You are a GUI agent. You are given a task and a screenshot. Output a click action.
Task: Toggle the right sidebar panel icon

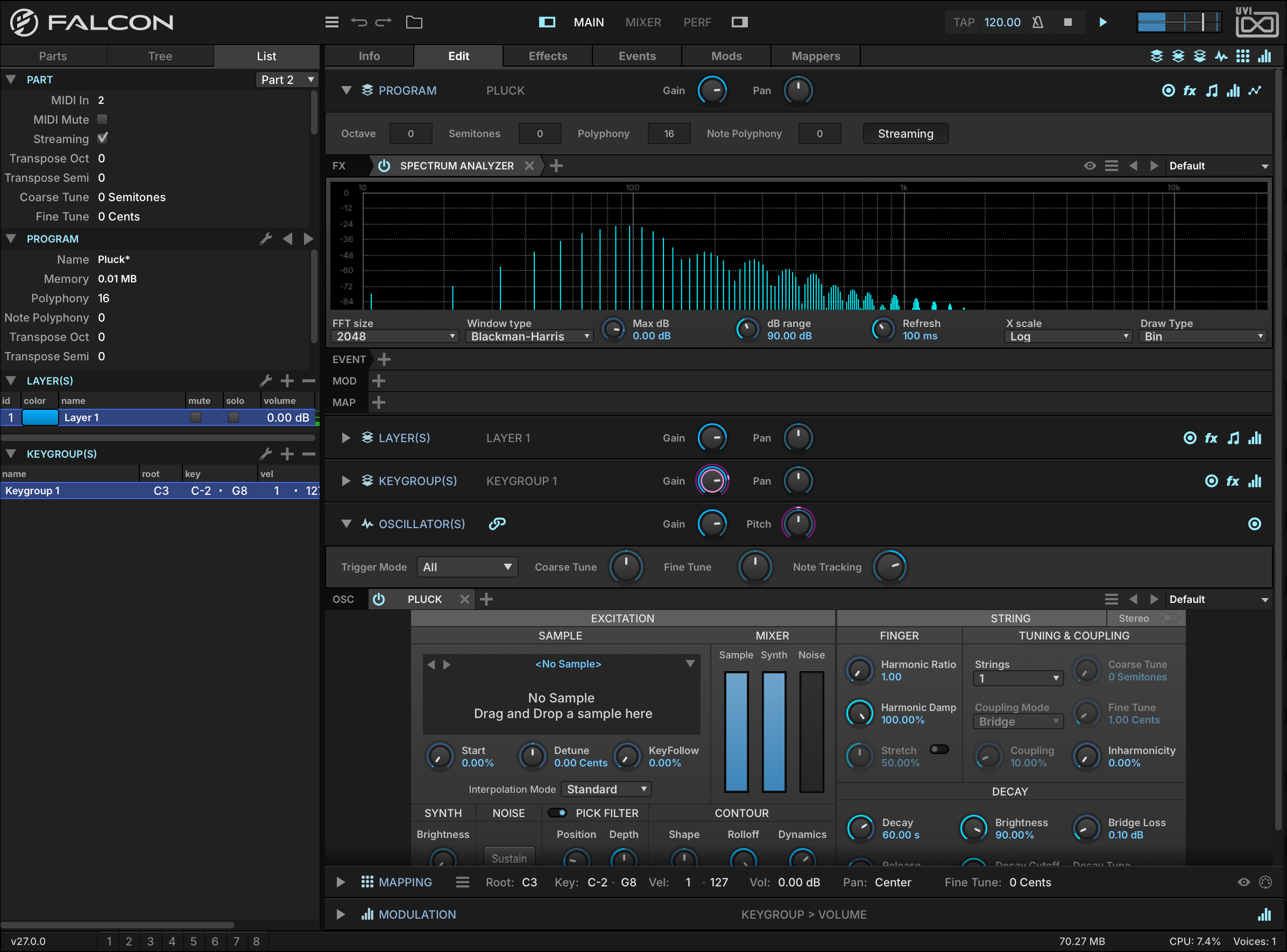tap(739, 22)
